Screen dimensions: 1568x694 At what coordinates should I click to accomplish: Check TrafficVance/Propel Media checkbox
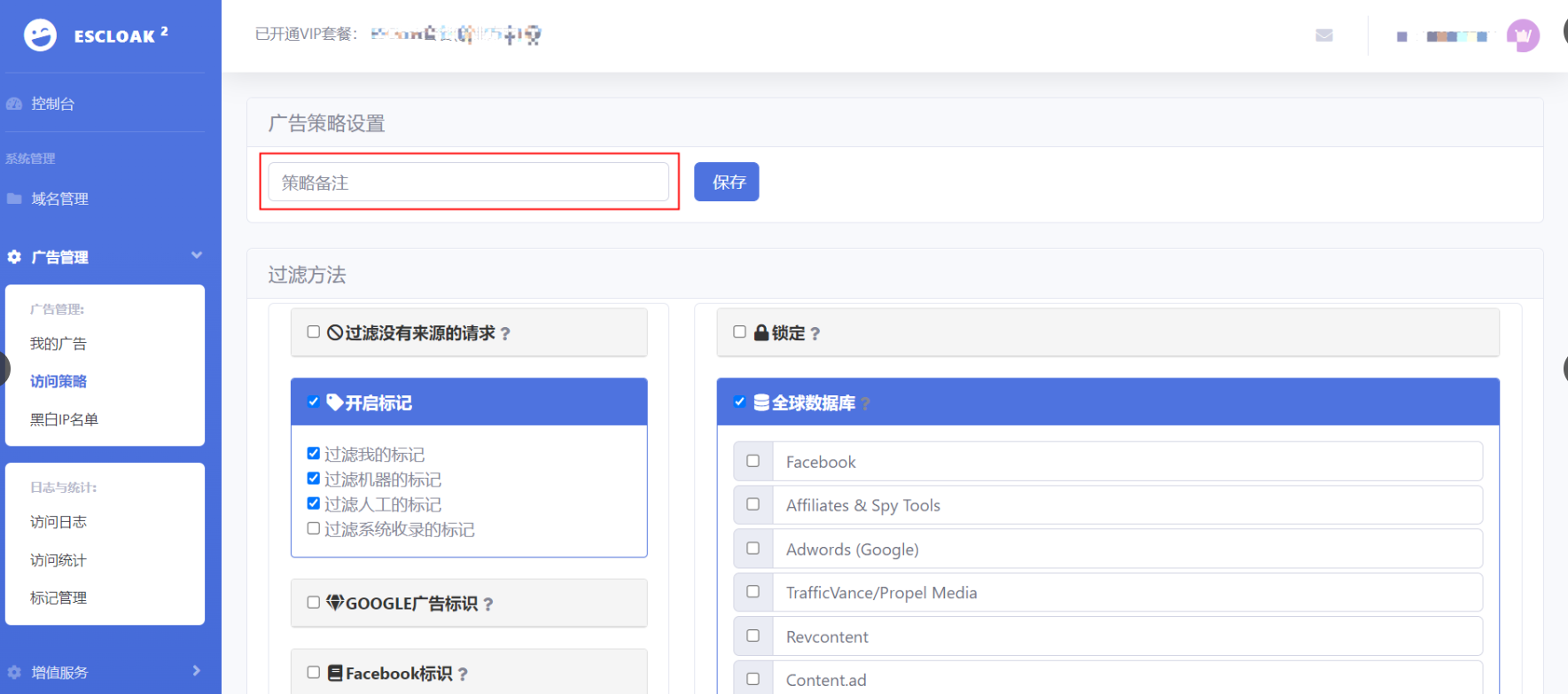point(753,591)
